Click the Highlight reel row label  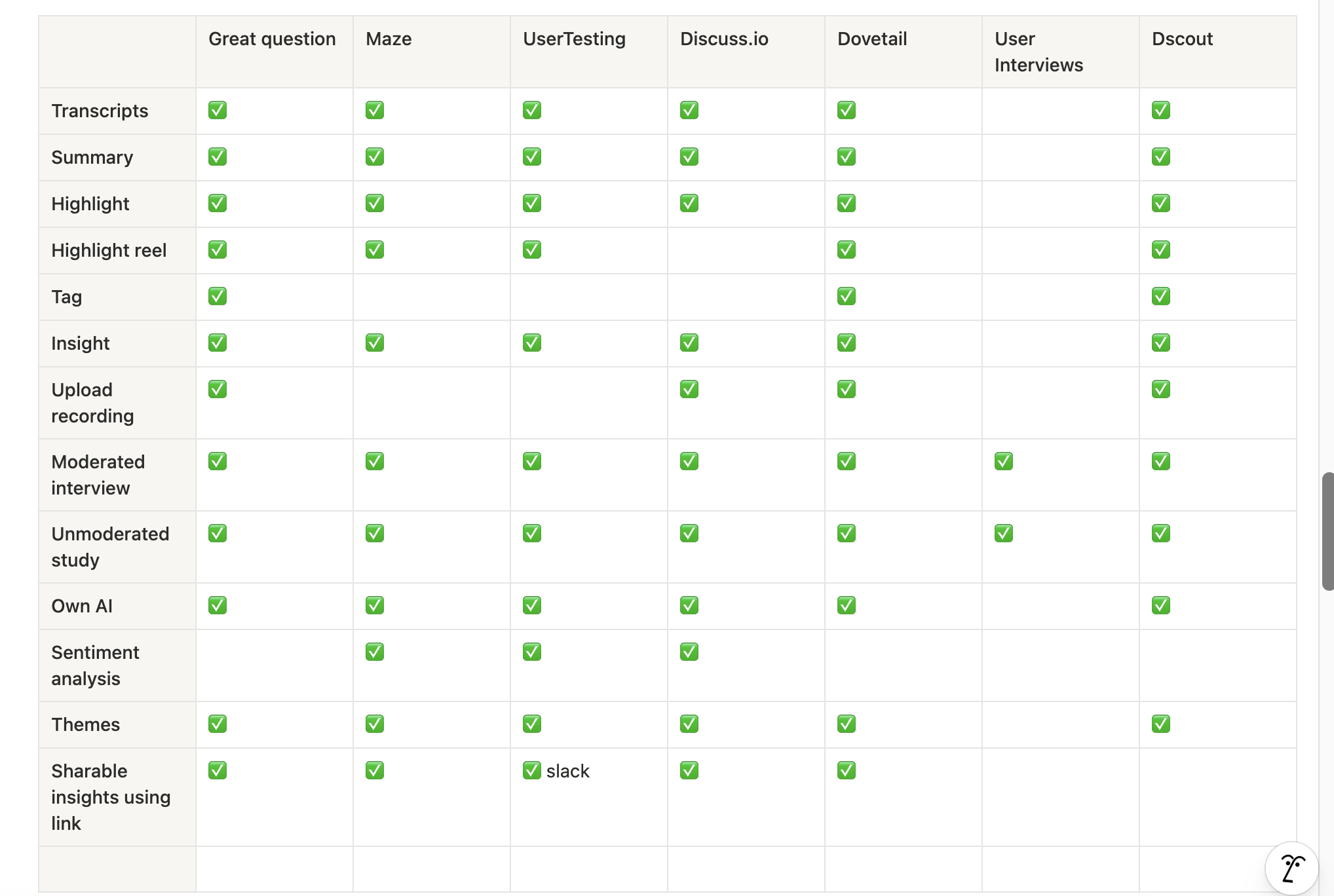[x=109, y=250]
